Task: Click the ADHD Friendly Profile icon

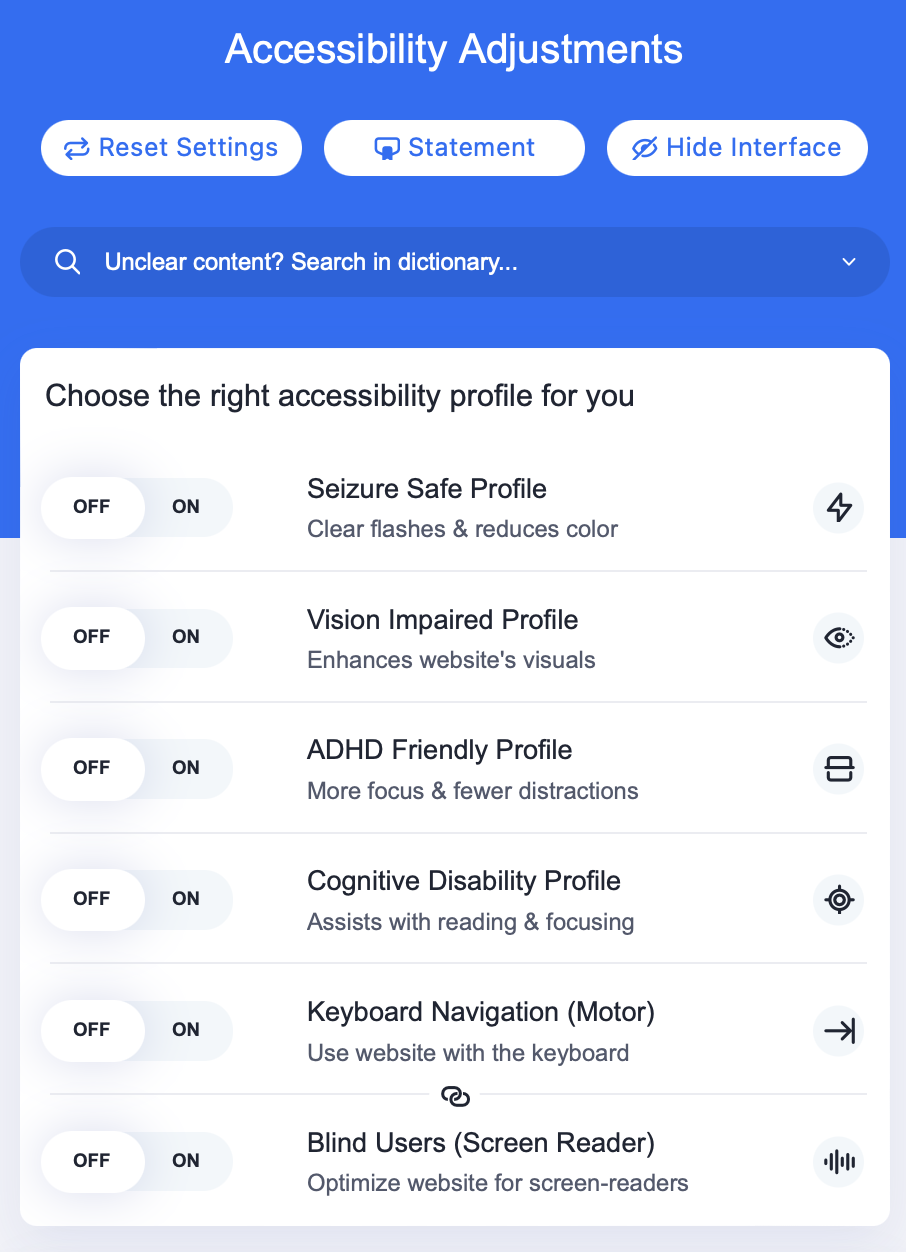Action: pos(838,769)
